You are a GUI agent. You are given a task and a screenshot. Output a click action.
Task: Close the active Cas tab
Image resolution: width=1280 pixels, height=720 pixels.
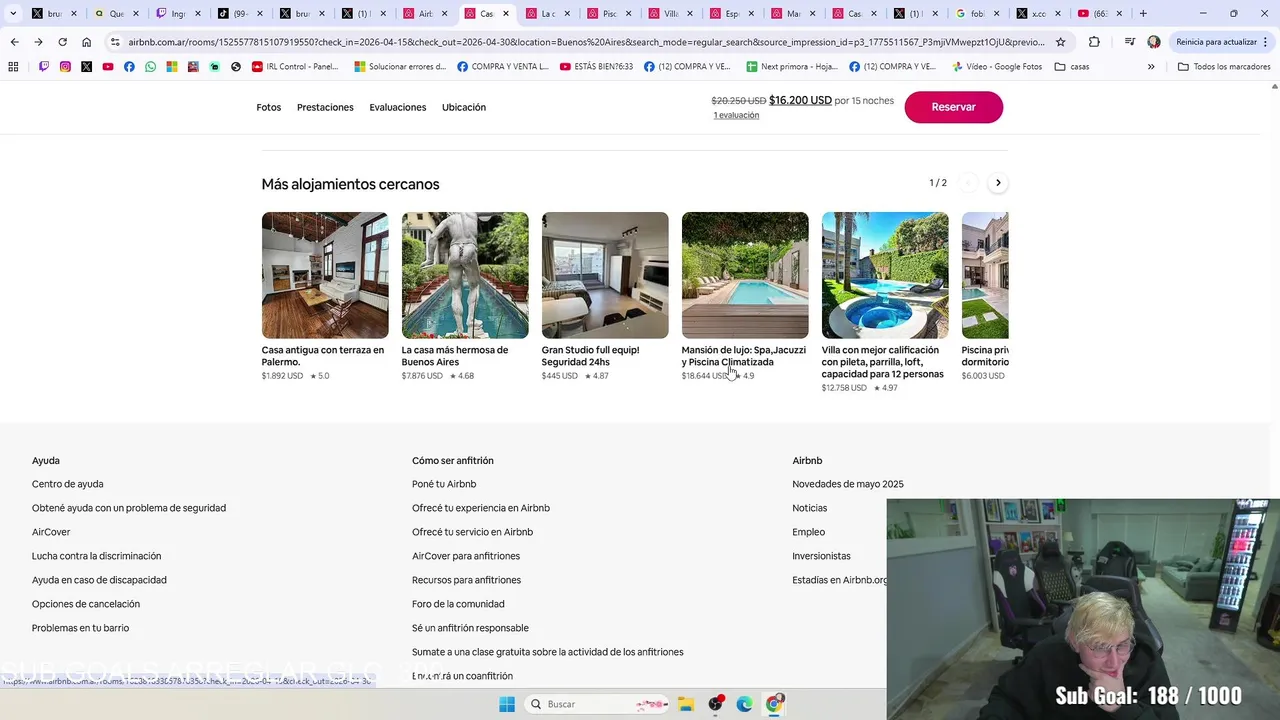tap(506, 14)
